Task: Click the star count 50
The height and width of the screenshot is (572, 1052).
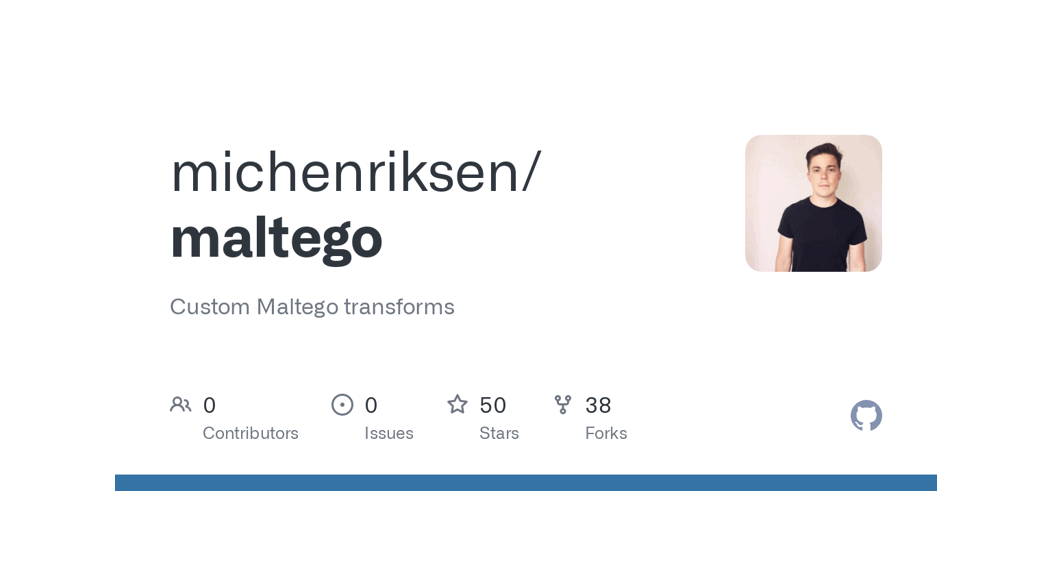Action: pyautogui.click(x=493, y=405)
